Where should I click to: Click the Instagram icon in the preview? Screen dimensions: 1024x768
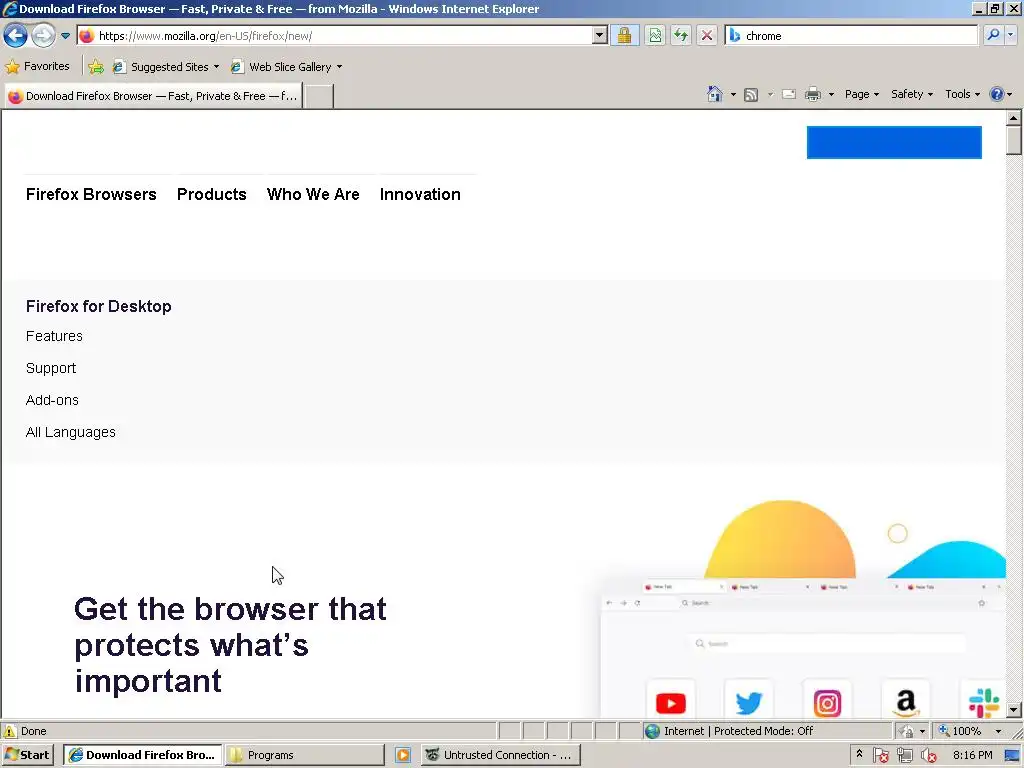pos(827,703)
